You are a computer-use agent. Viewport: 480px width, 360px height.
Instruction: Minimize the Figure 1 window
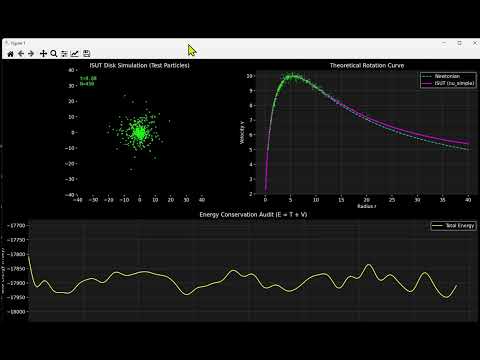444,43
